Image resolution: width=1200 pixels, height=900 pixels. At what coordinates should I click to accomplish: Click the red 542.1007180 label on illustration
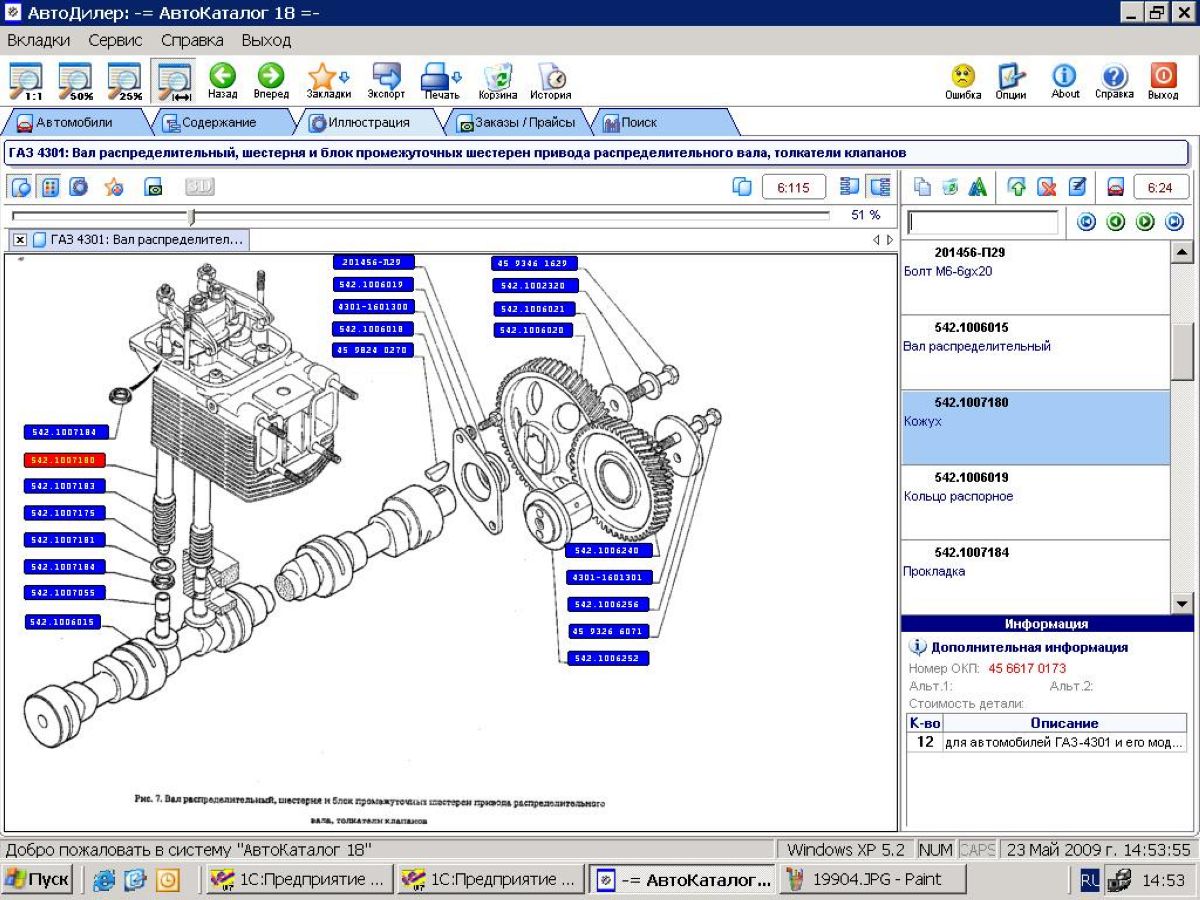[x=63, y=460]
